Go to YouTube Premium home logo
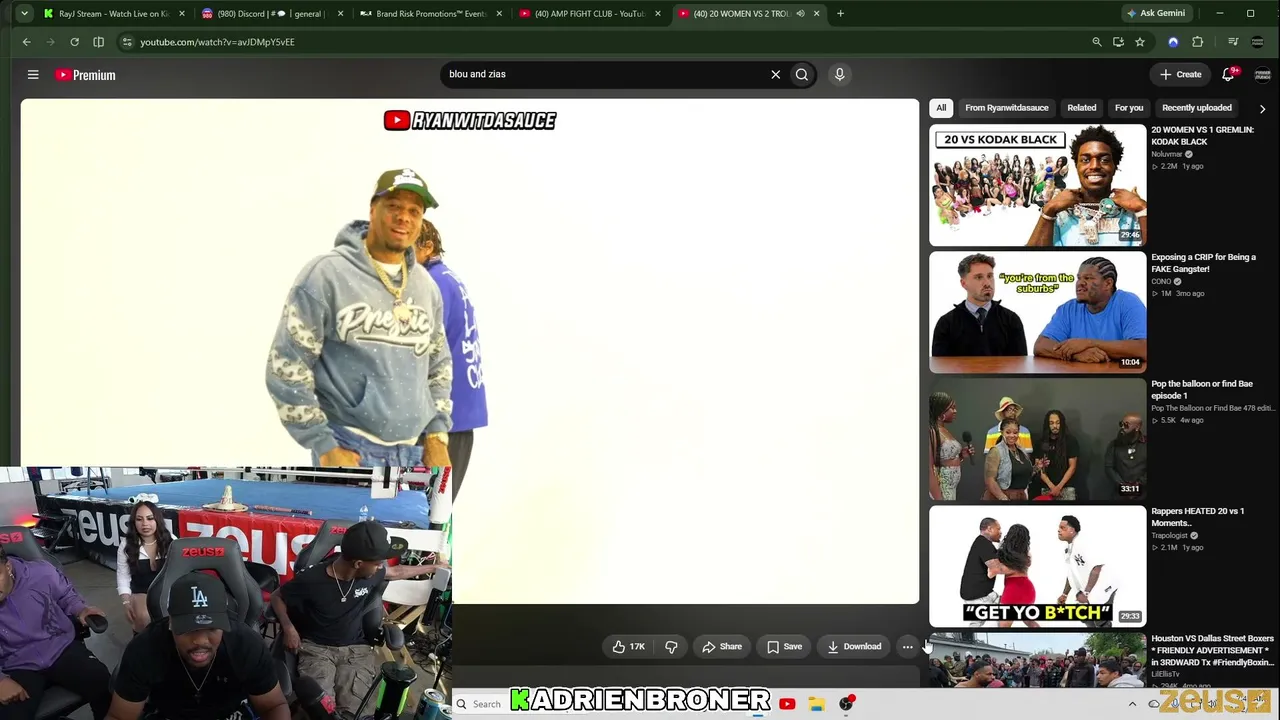 [x=86, y=75]
